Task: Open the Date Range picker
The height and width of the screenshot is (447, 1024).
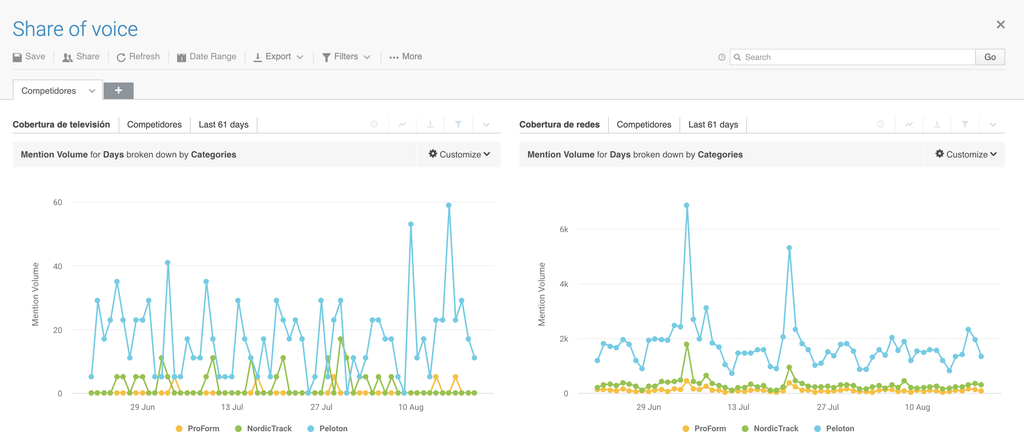Action: coord(207,57)
